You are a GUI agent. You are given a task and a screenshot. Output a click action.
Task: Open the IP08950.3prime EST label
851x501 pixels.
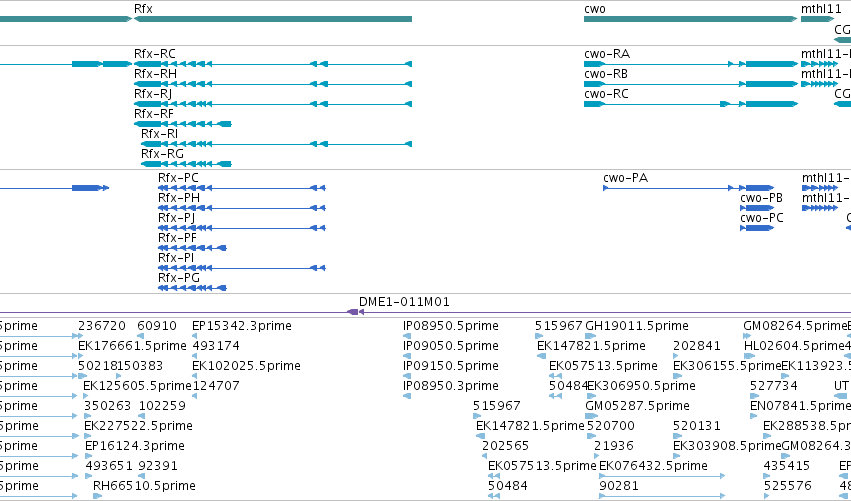click(x=450, y=386)
